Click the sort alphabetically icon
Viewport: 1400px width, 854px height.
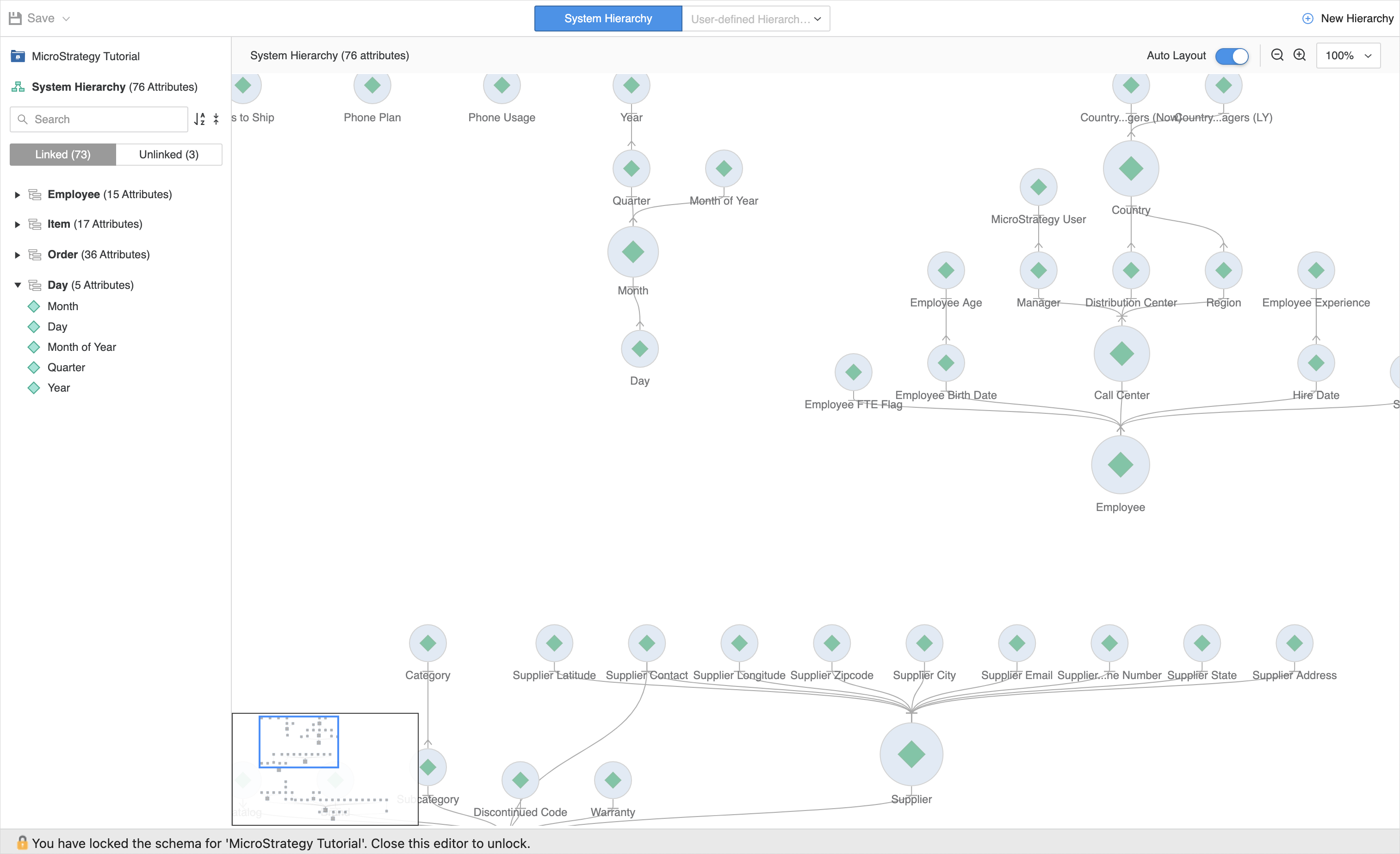tap(199, 119)
